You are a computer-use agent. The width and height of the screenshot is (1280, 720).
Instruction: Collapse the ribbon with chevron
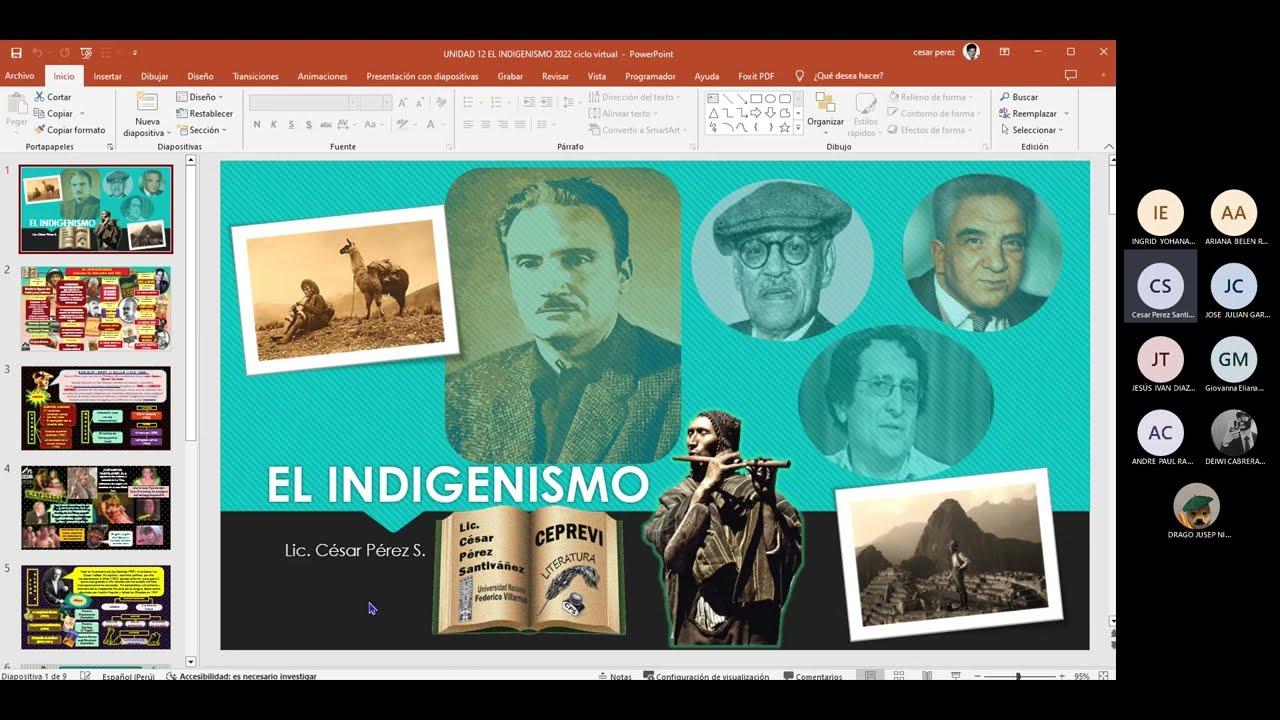point(1108,147)
